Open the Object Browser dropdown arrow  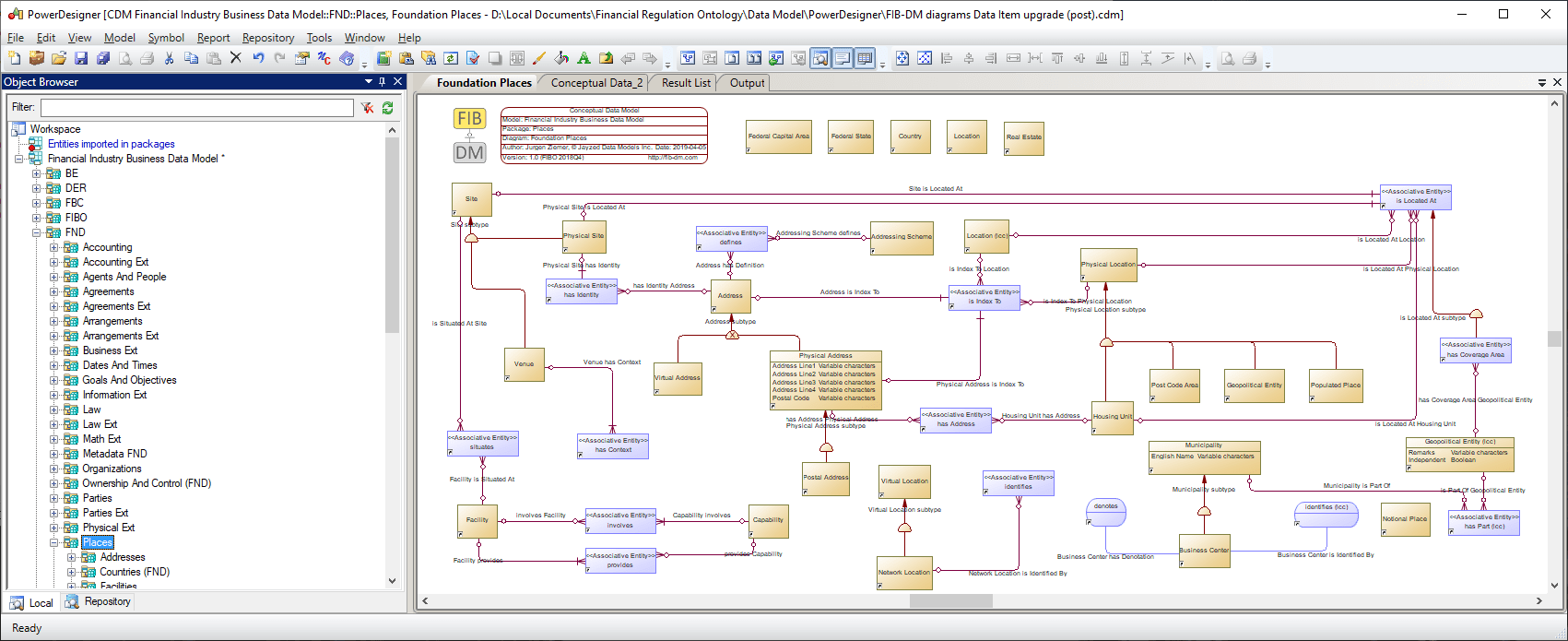369,82
